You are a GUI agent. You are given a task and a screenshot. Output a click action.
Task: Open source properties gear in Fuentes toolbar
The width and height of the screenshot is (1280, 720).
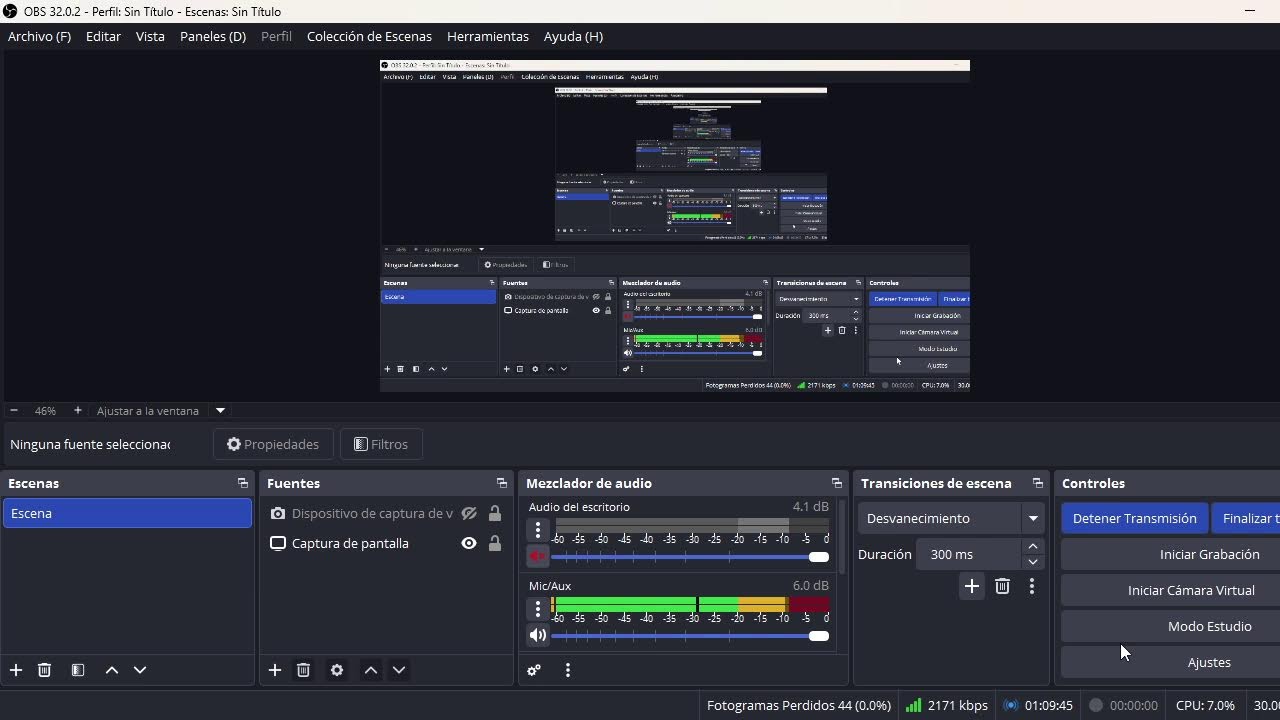[337, 670]
